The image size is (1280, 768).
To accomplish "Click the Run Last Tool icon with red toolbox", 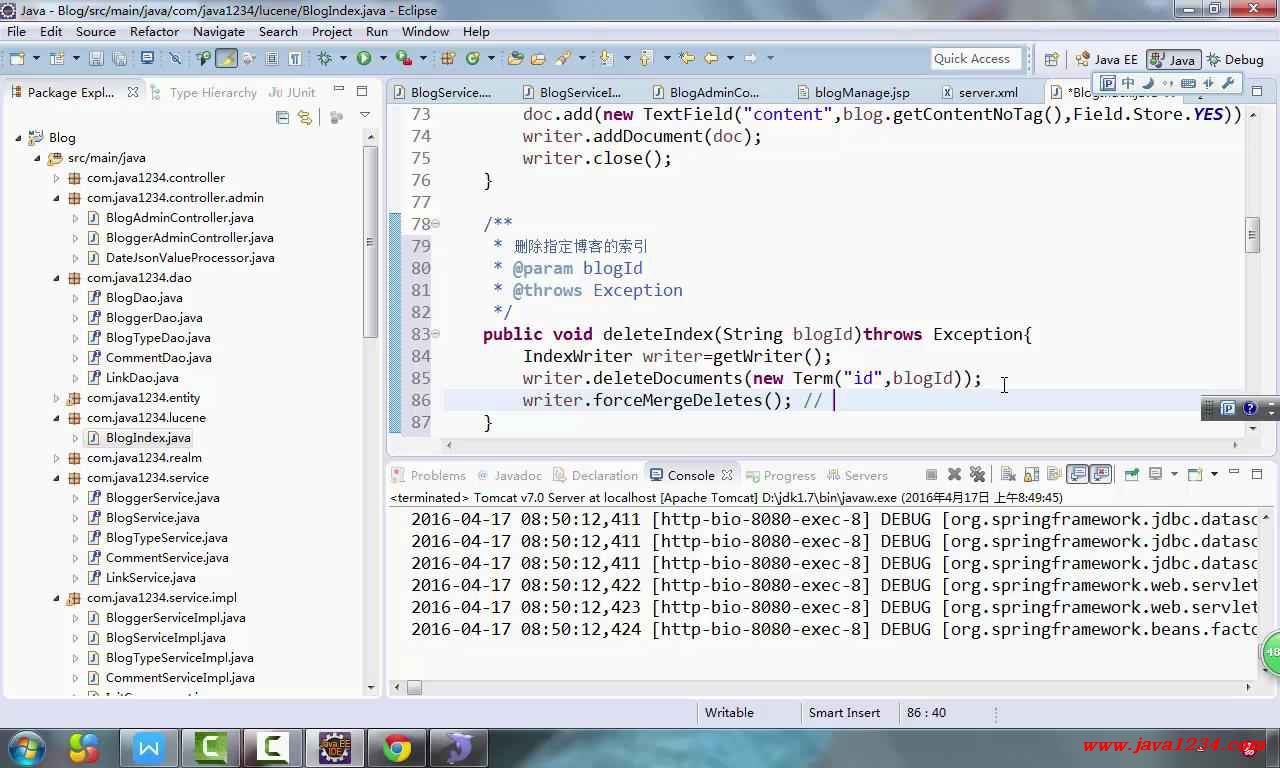I will [404, 58].
